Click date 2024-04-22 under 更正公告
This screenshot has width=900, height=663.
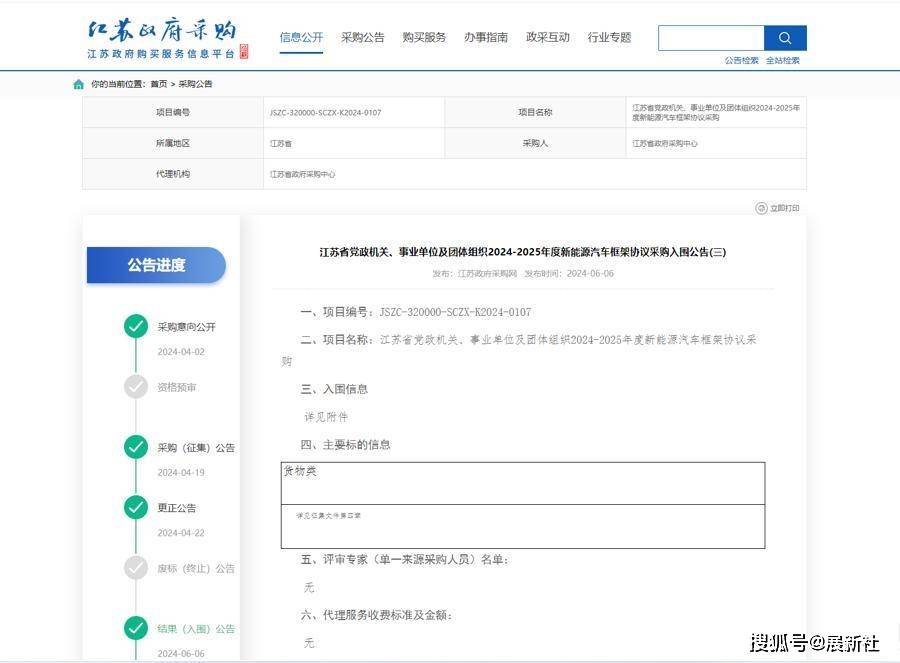pyautogui.click(x=181, y=533)
